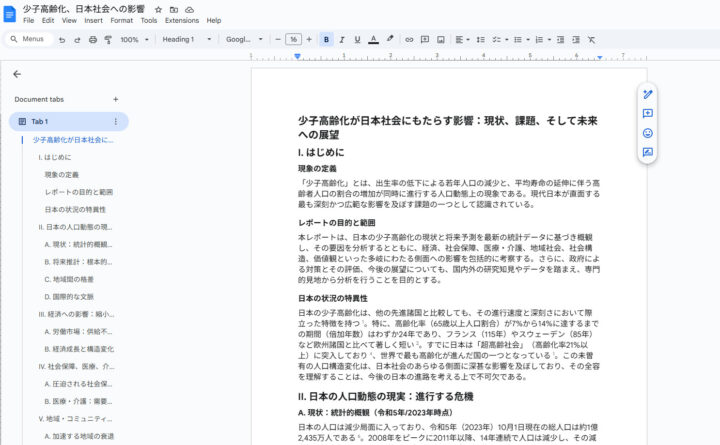
Task: Increase paragraph indent
Action: click(576, 40)
